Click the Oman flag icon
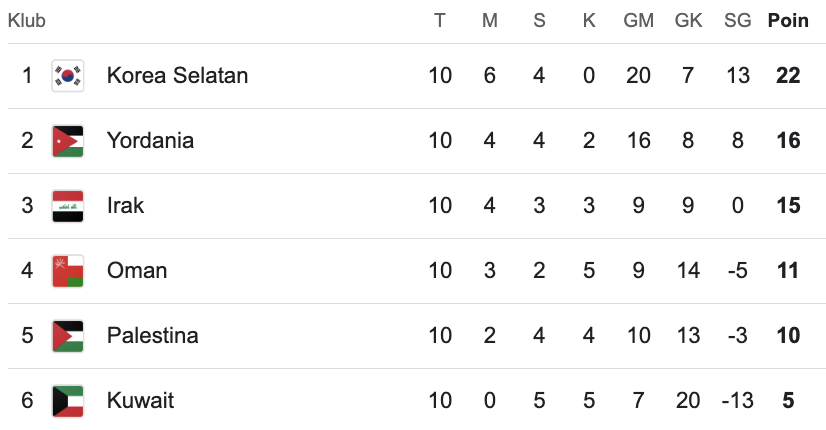 68,271
